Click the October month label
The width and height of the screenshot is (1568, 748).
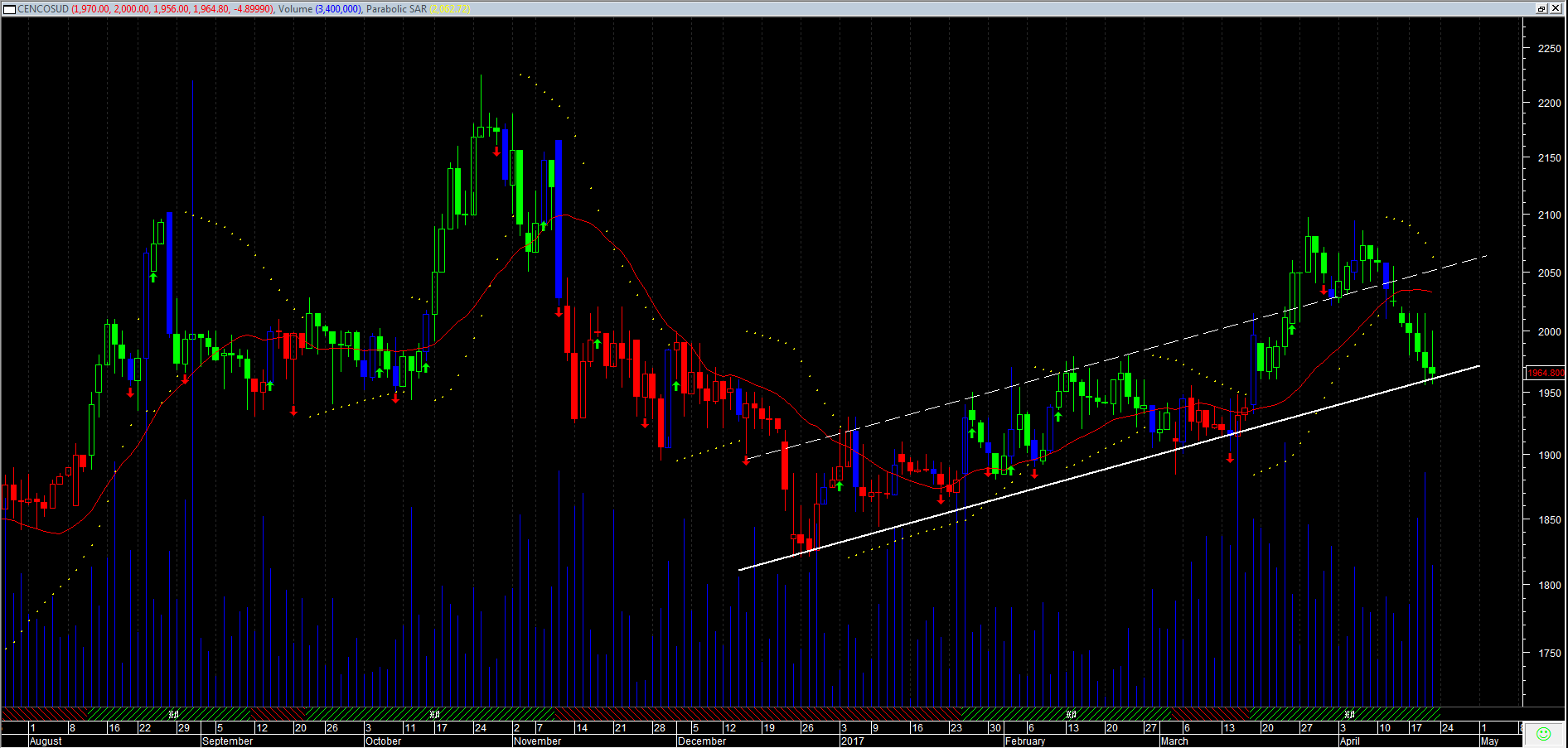[383, 741]
